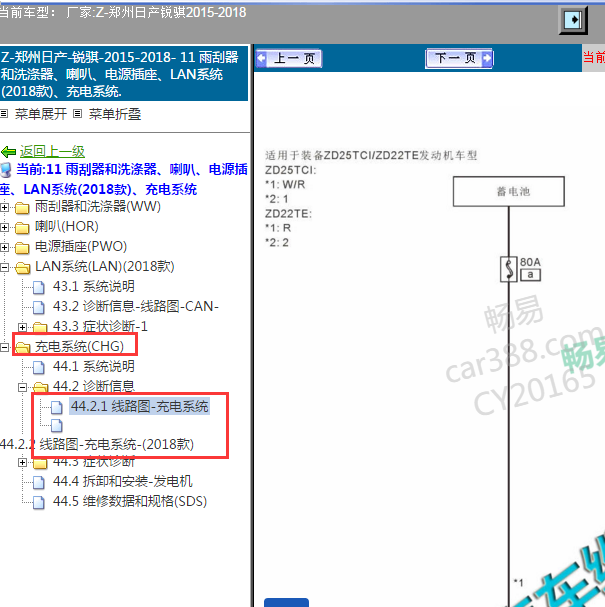Click open-folder icon of LAN系统(LAN)

pyautogui.click(x=23, y=268)
